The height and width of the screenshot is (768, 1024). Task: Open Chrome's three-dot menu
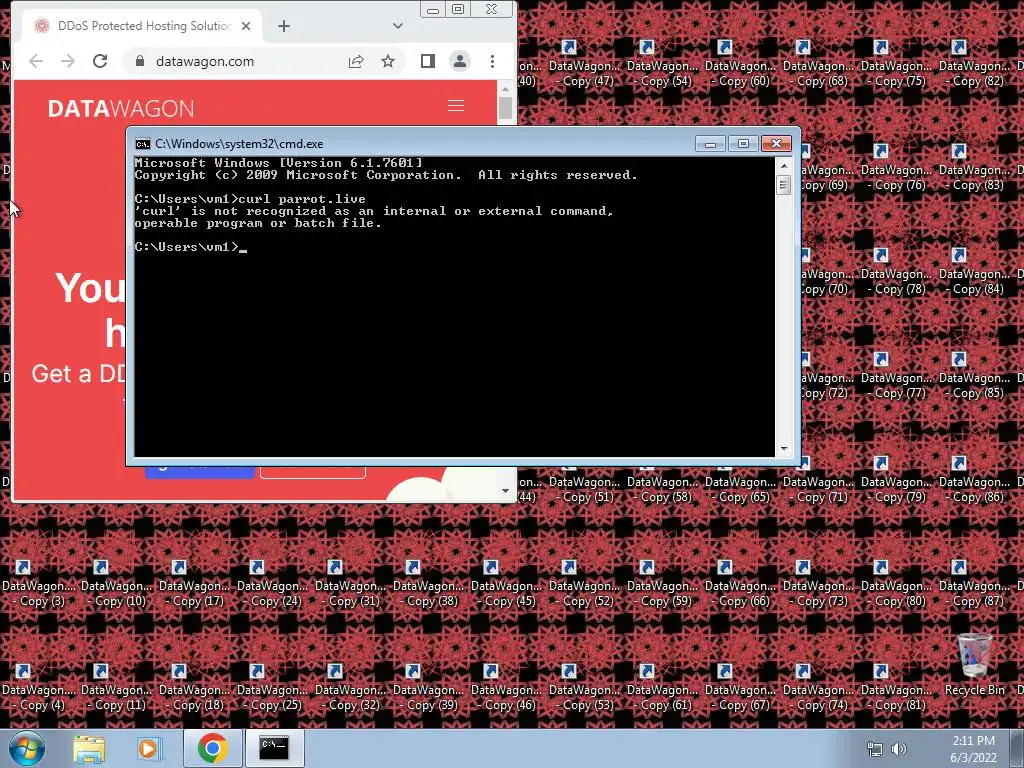click(492, 61)
